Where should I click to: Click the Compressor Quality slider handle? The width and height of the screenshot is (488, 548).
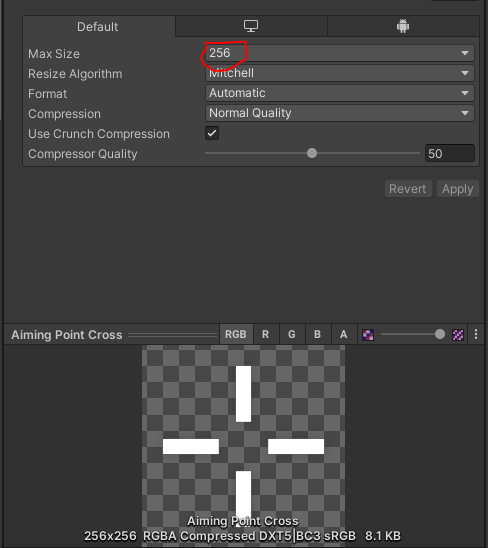pos(312,153)
